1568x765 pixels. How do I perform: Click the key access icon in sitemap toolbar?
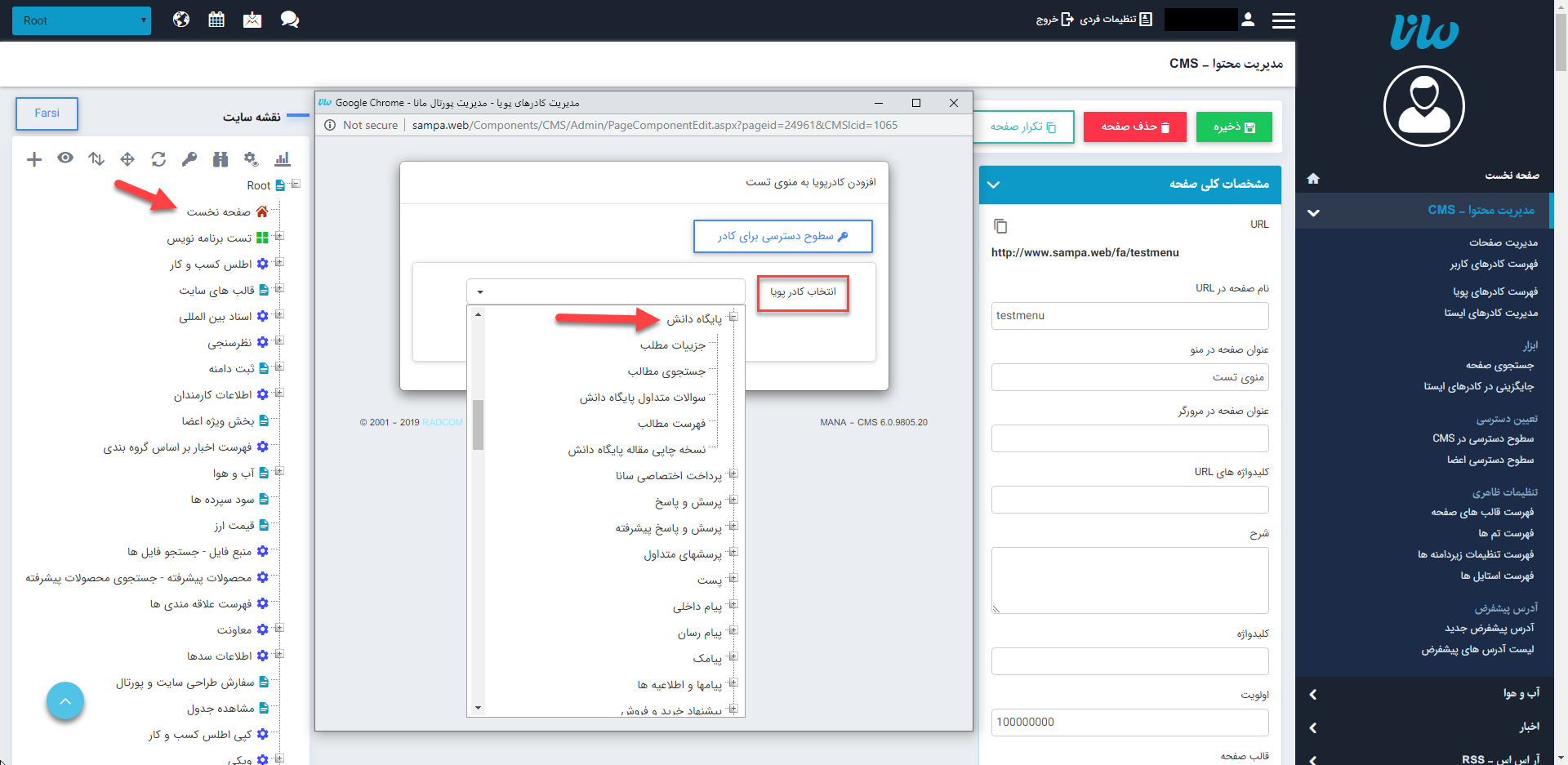point(189,159)
